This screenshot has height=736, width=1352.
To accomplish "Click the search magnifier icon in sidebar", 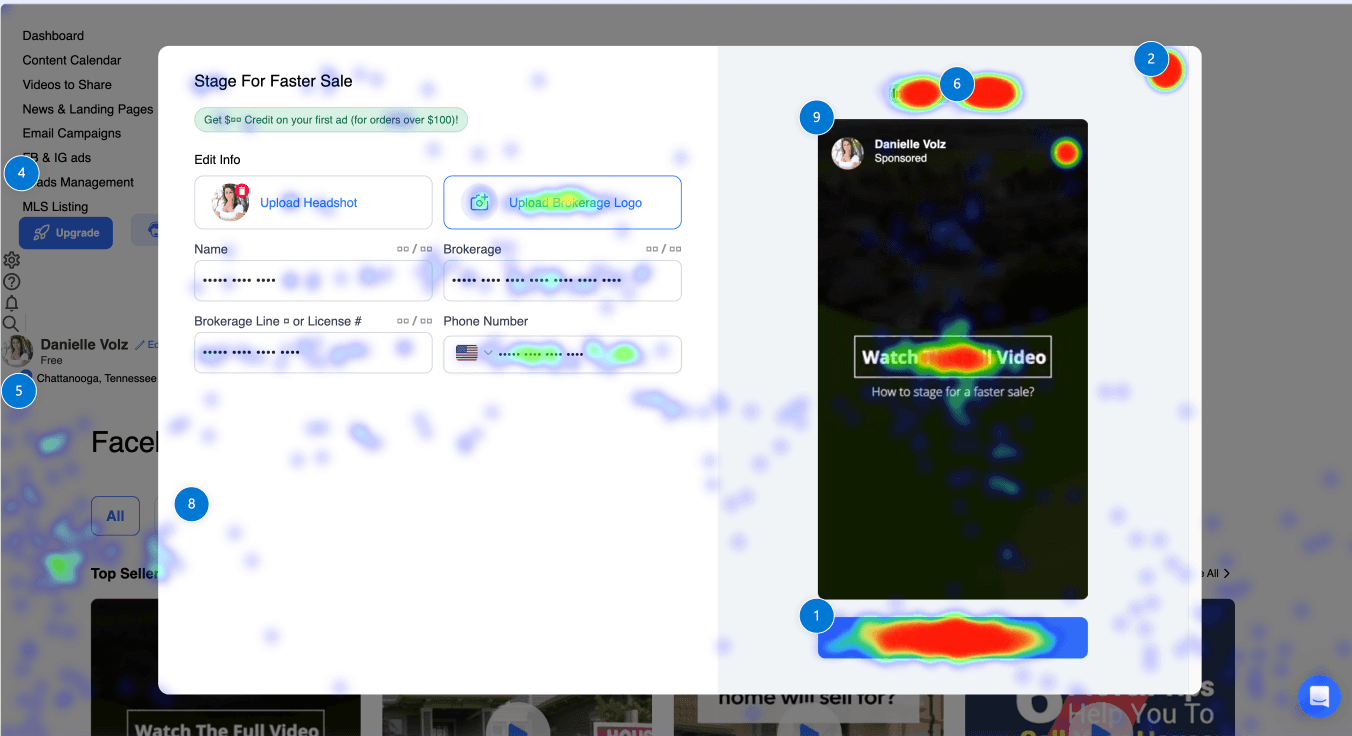I will [11, 324].
